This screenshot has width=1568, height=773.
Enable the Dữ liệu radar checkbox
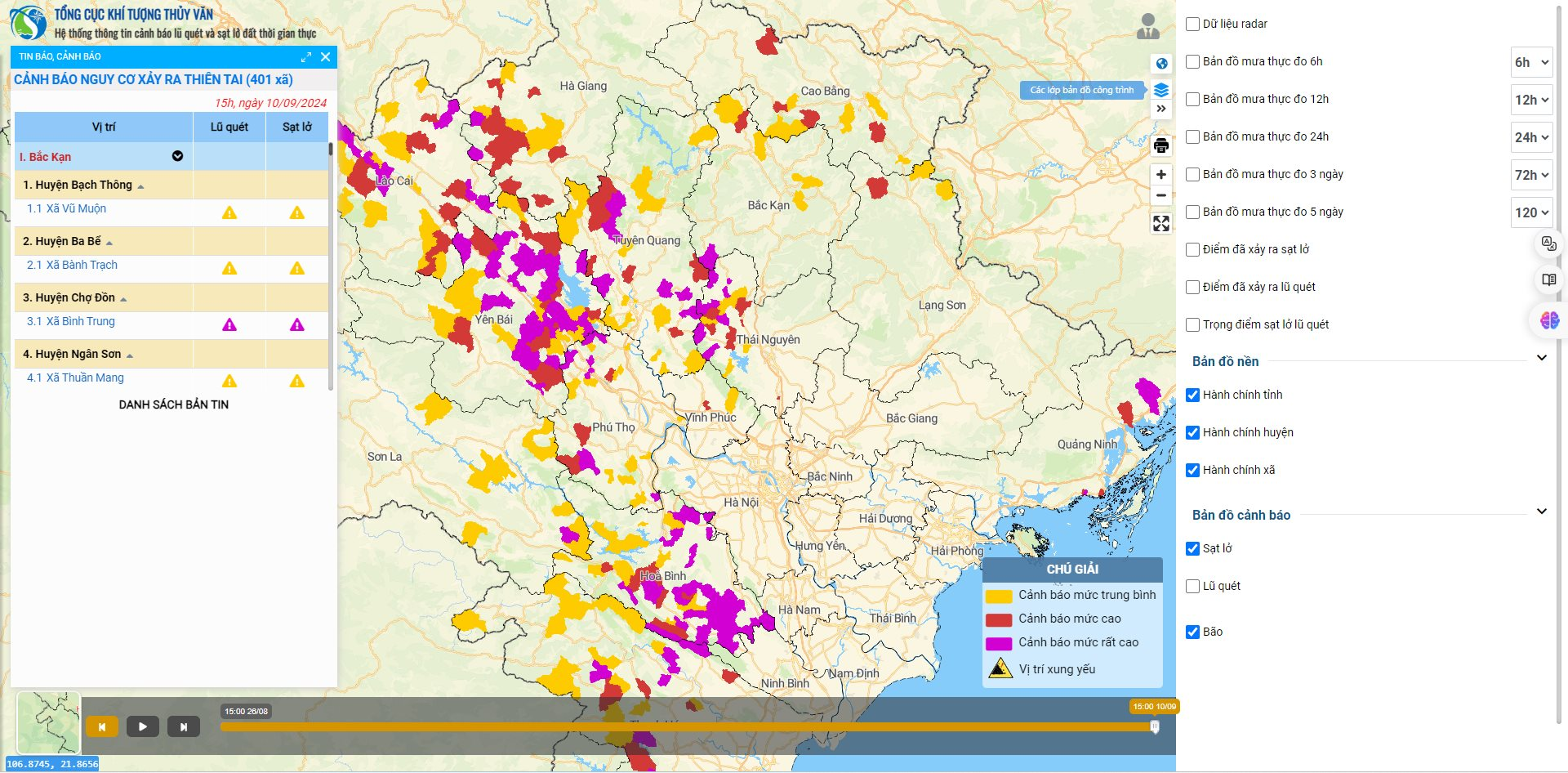1192,25
